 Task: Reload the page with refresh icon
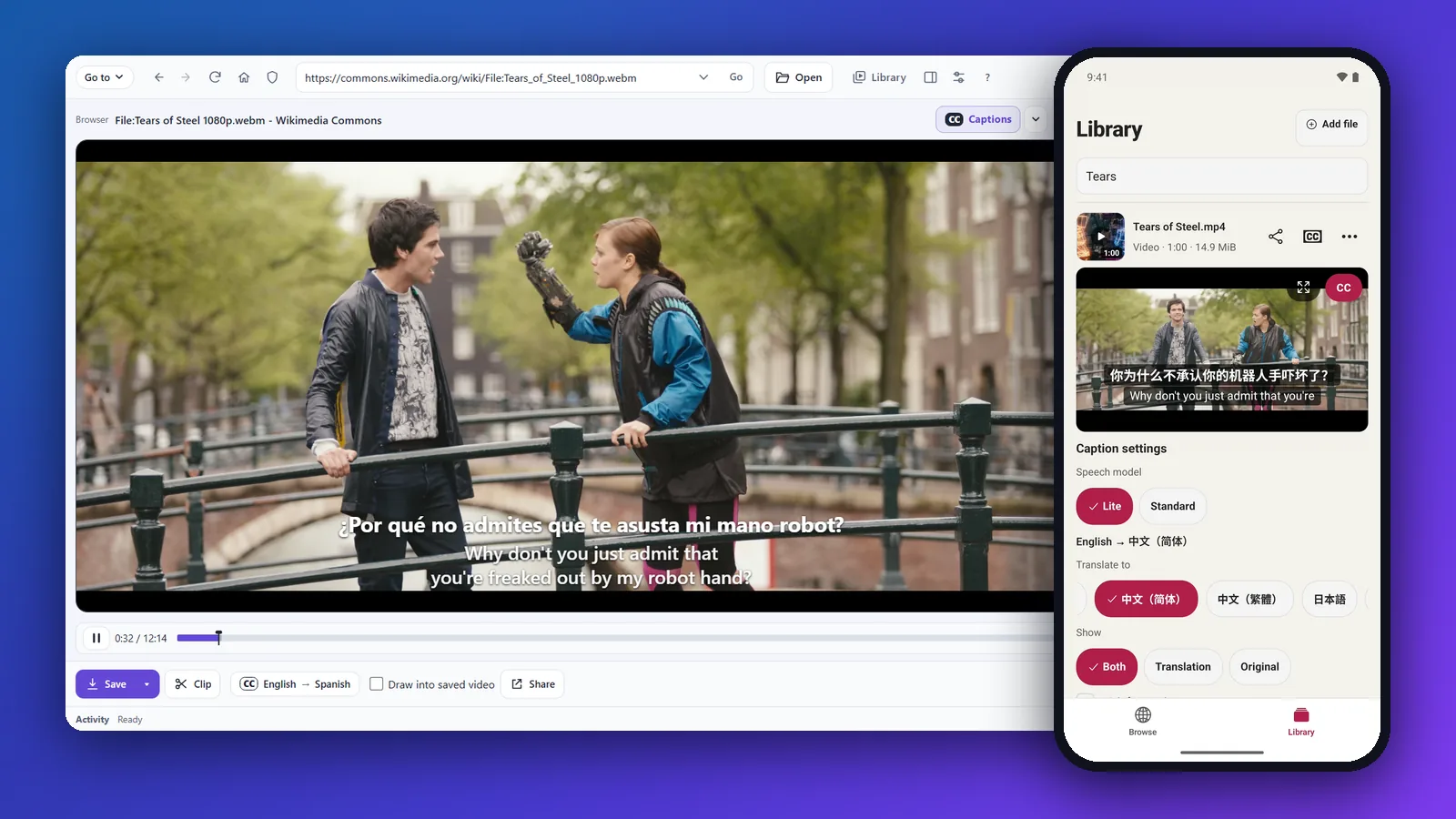[215, 77]
